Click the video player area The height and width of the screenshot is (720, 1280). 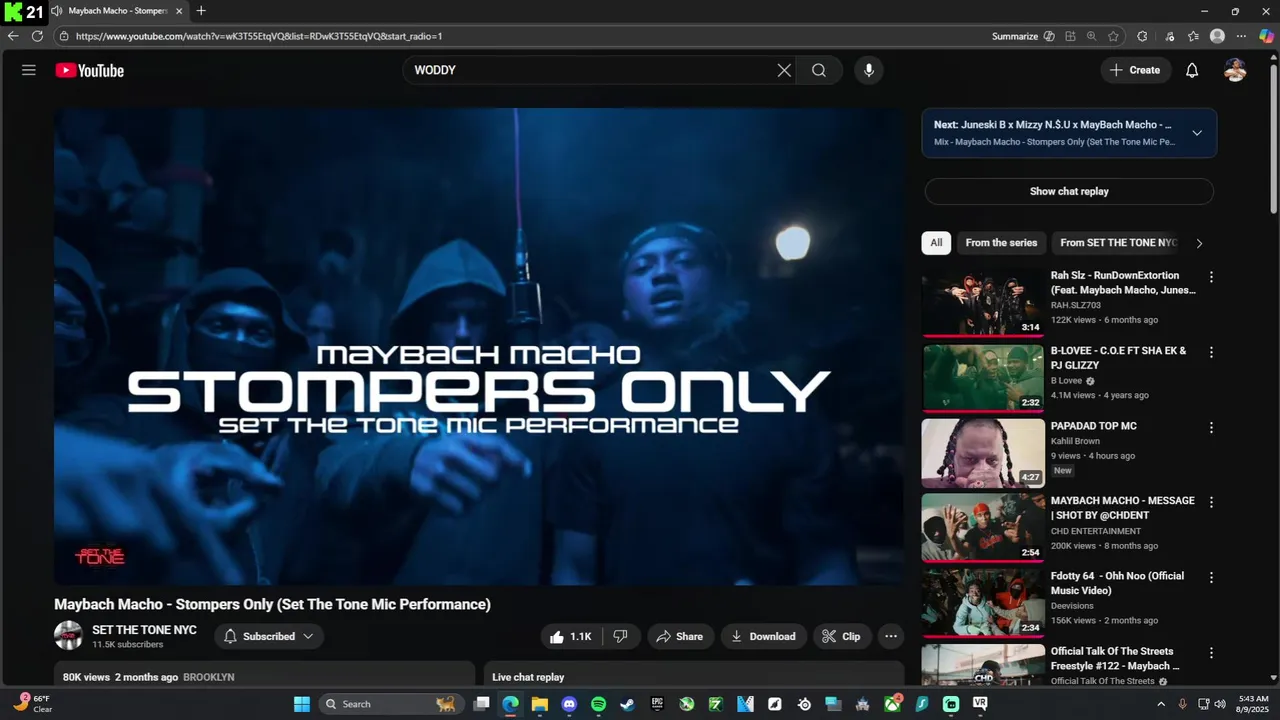[479, 346]
